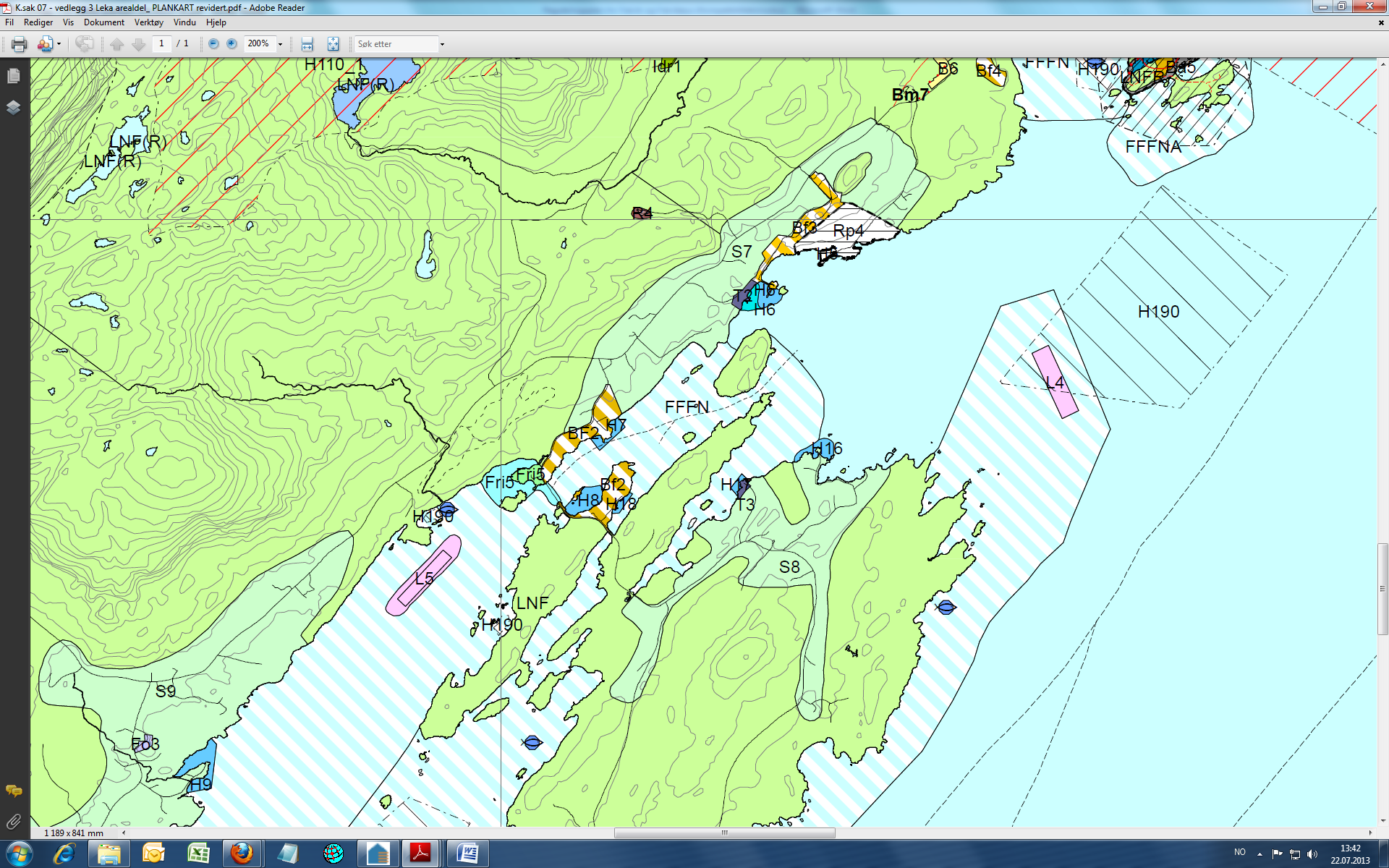Viewport: 1389px width, 868px height.
Task: Click the greyed-out send icon in the toolbar
Action: (85, 44)
